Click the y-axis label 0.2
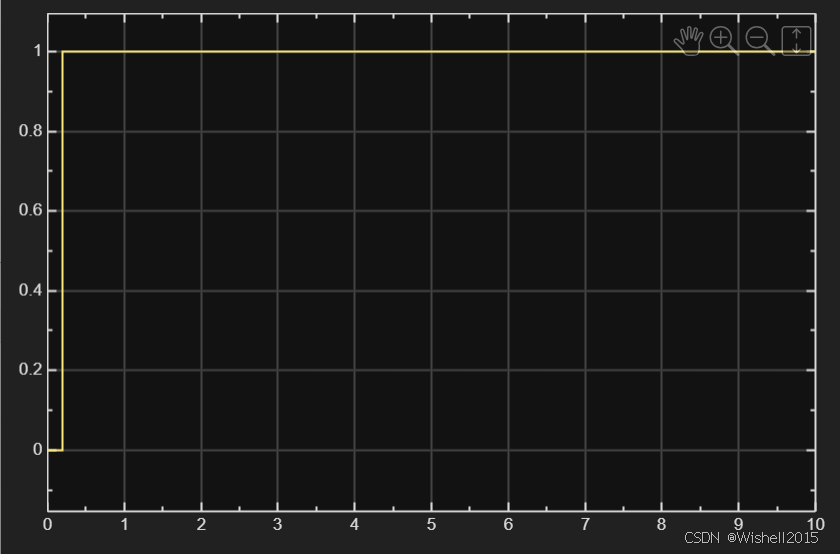Viewport: 840px width, 554px height. point(31,369)
